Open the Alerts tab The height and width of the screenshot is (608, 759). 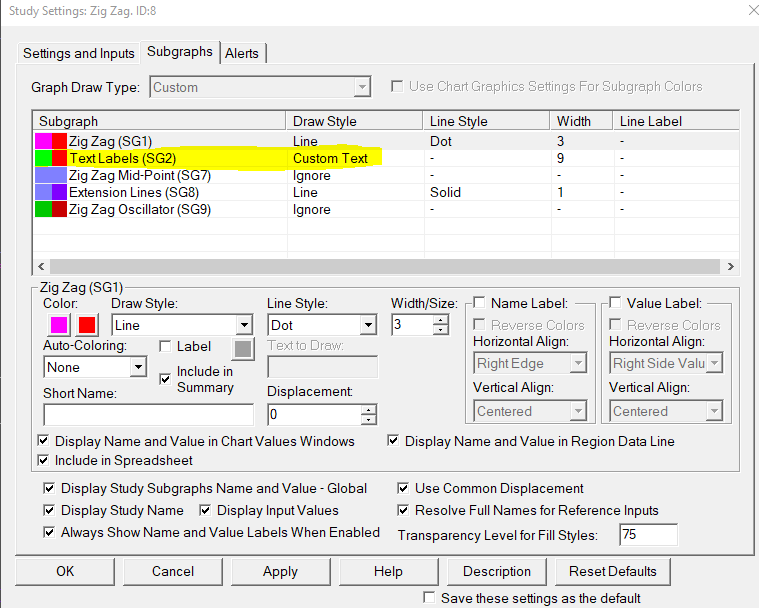242,53
